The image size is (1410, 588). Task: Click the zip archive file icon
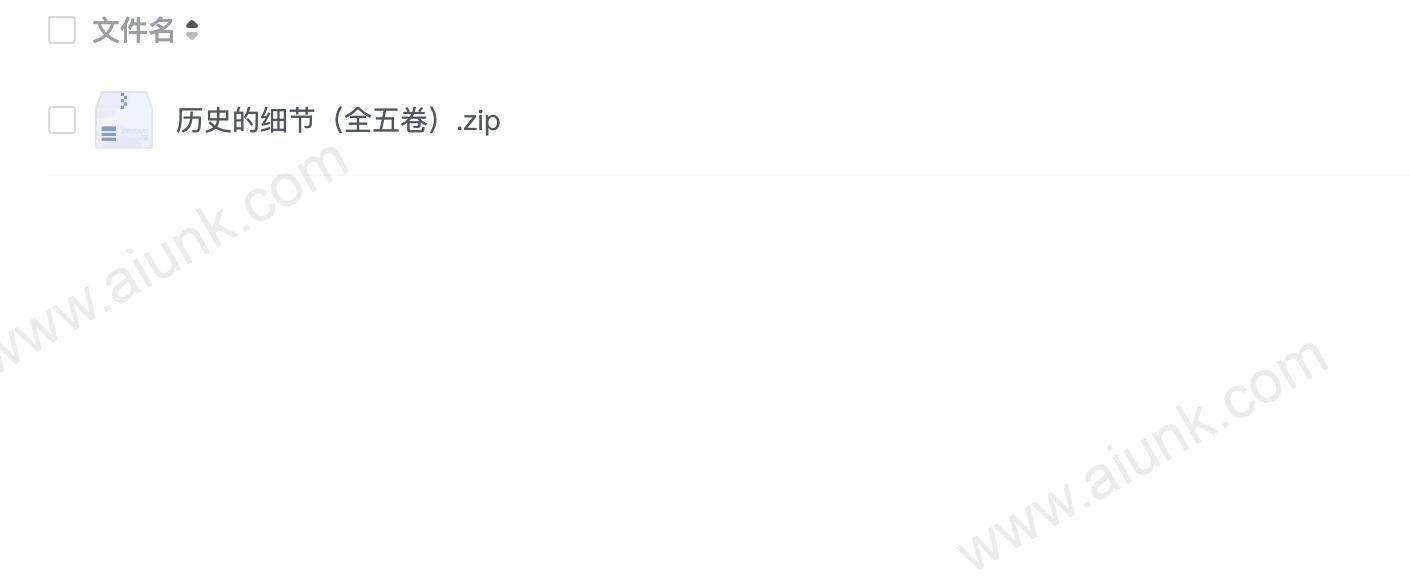(x=124, y=120)
